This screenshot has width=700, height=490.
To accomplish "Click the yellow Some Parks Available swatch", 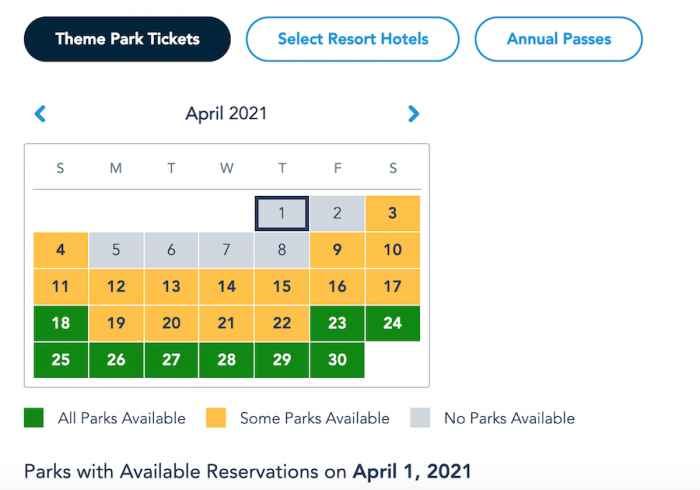I will tap(216, 418).
